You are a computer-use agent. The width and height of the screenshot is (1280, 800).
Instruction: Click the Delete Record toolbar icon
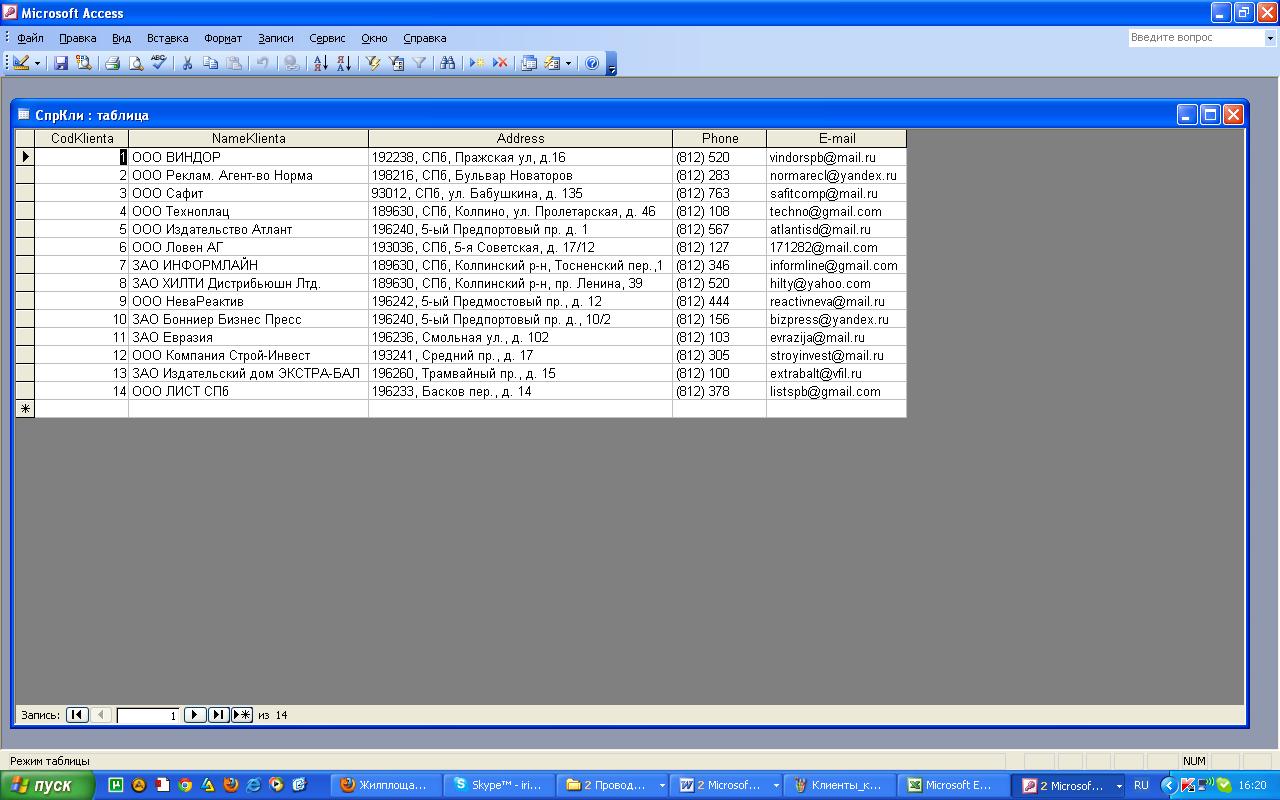click(x=500, y=63)
